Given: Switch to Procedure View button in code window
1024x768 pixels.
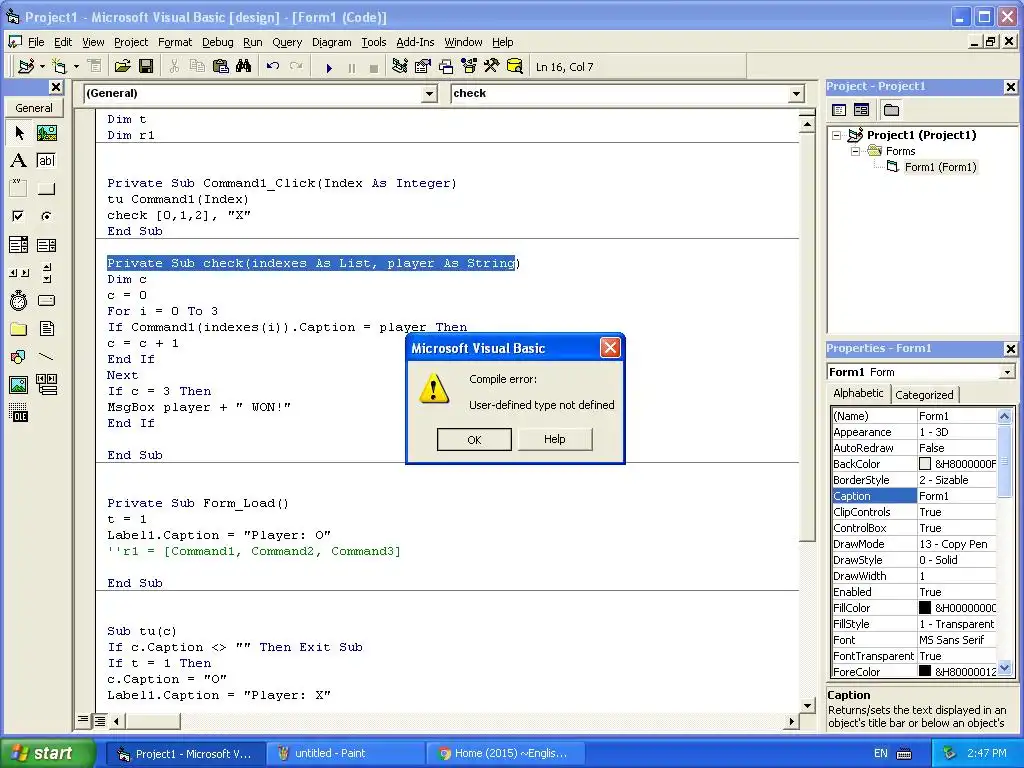Looking at the screenshot, I should (83, 720).
